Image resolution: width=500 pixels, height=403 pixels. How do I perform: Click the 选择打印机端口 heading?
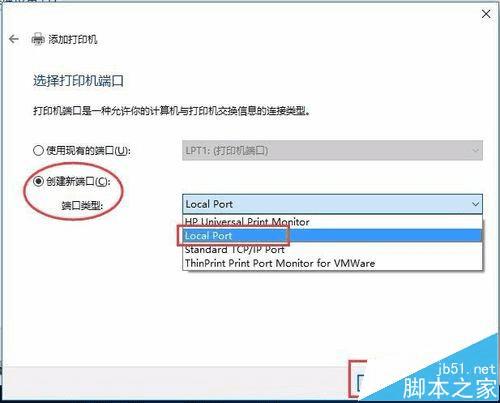(78, 81)
